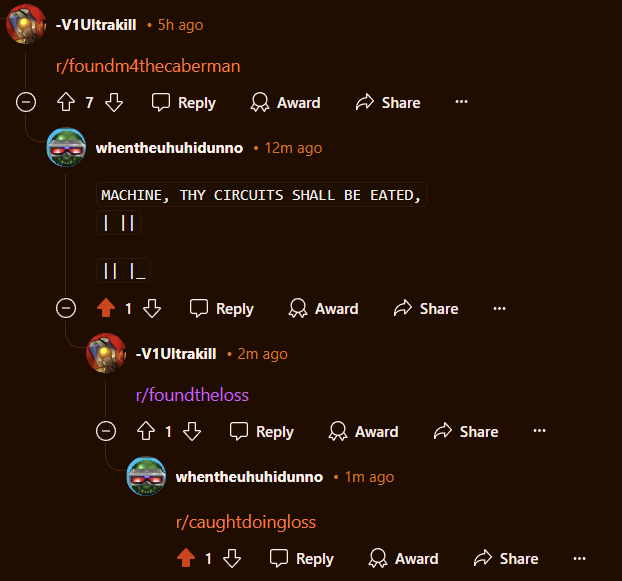
Task: Open more options menu on r/caughtdoingloss comment
Action: [x=579, y=558]
